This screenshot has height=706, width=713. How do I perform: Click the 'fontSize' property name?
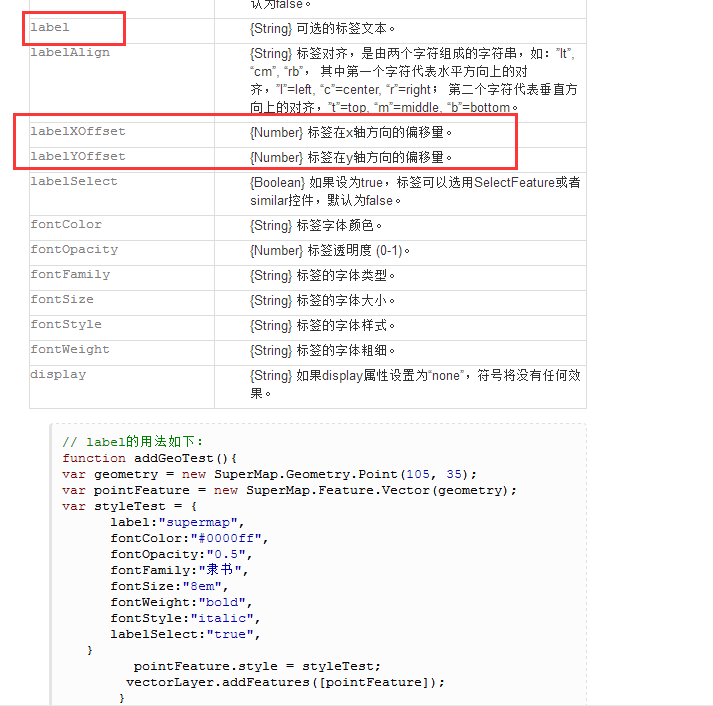click(62, 300)
